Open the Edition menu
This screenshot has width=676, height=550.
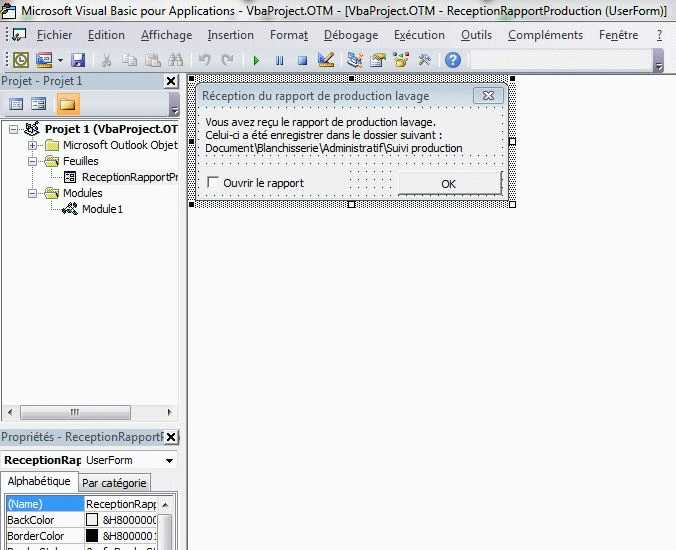106,35
